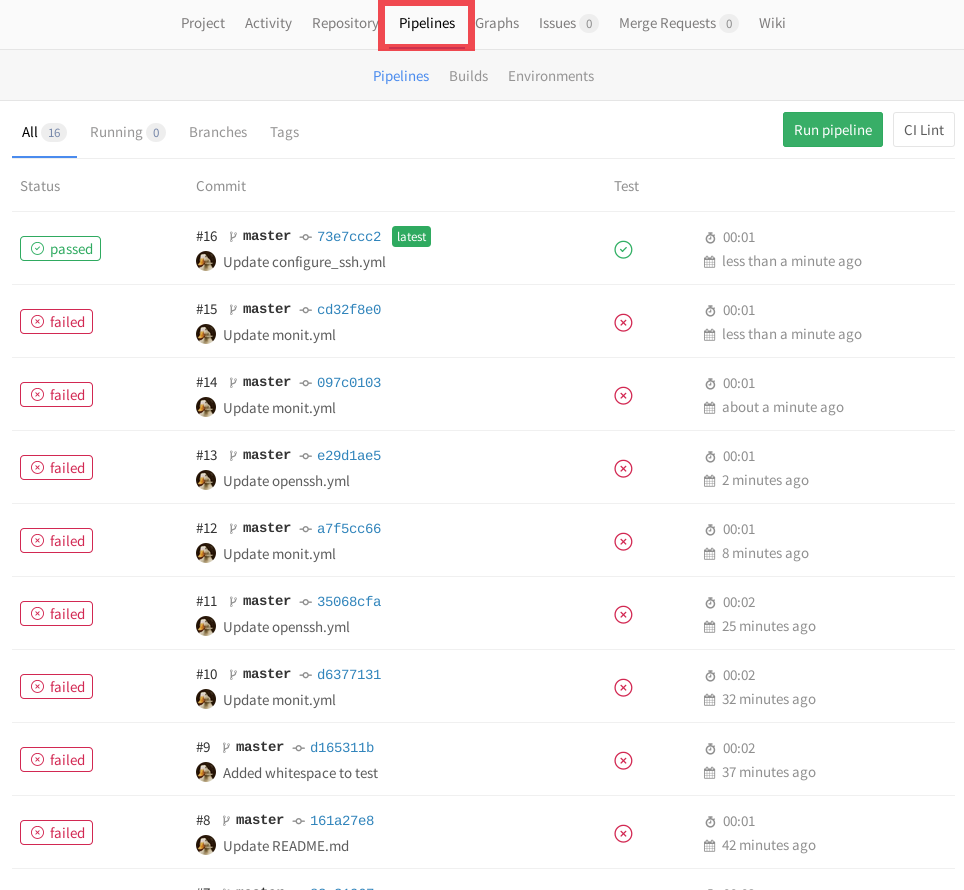This screenshot has height=890, width=964.
Task: Click the Run pipeline button
Action: click(832, 129)
